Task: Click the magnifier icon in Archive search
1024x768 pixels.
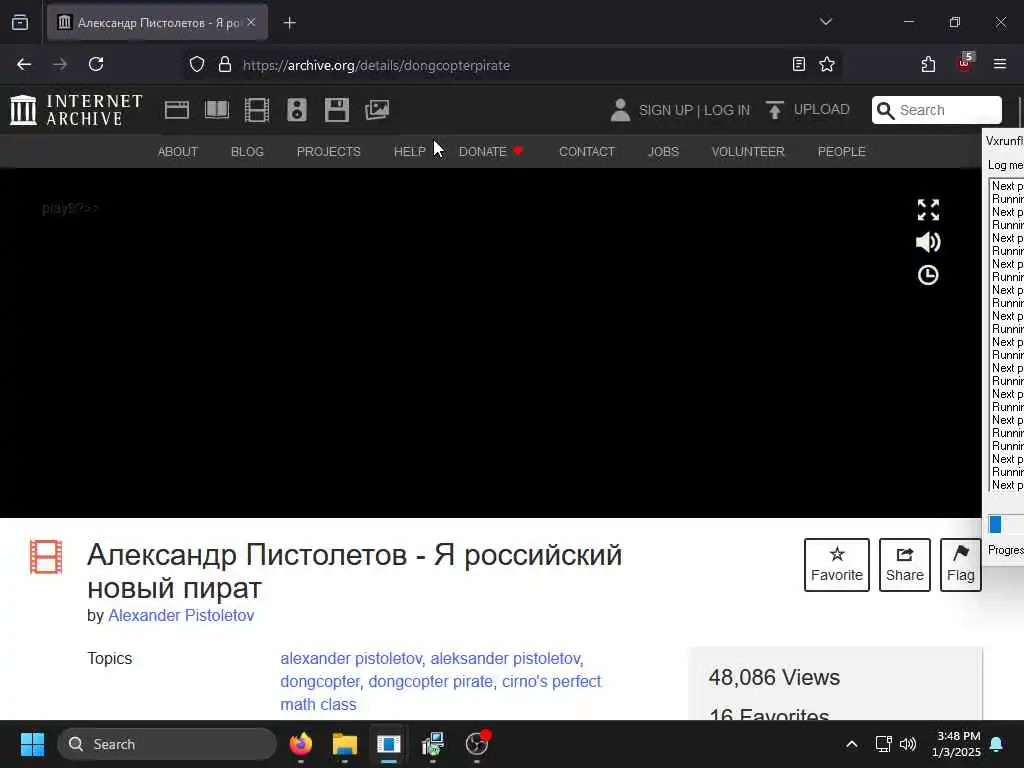Action: click(x=885, y=110)
